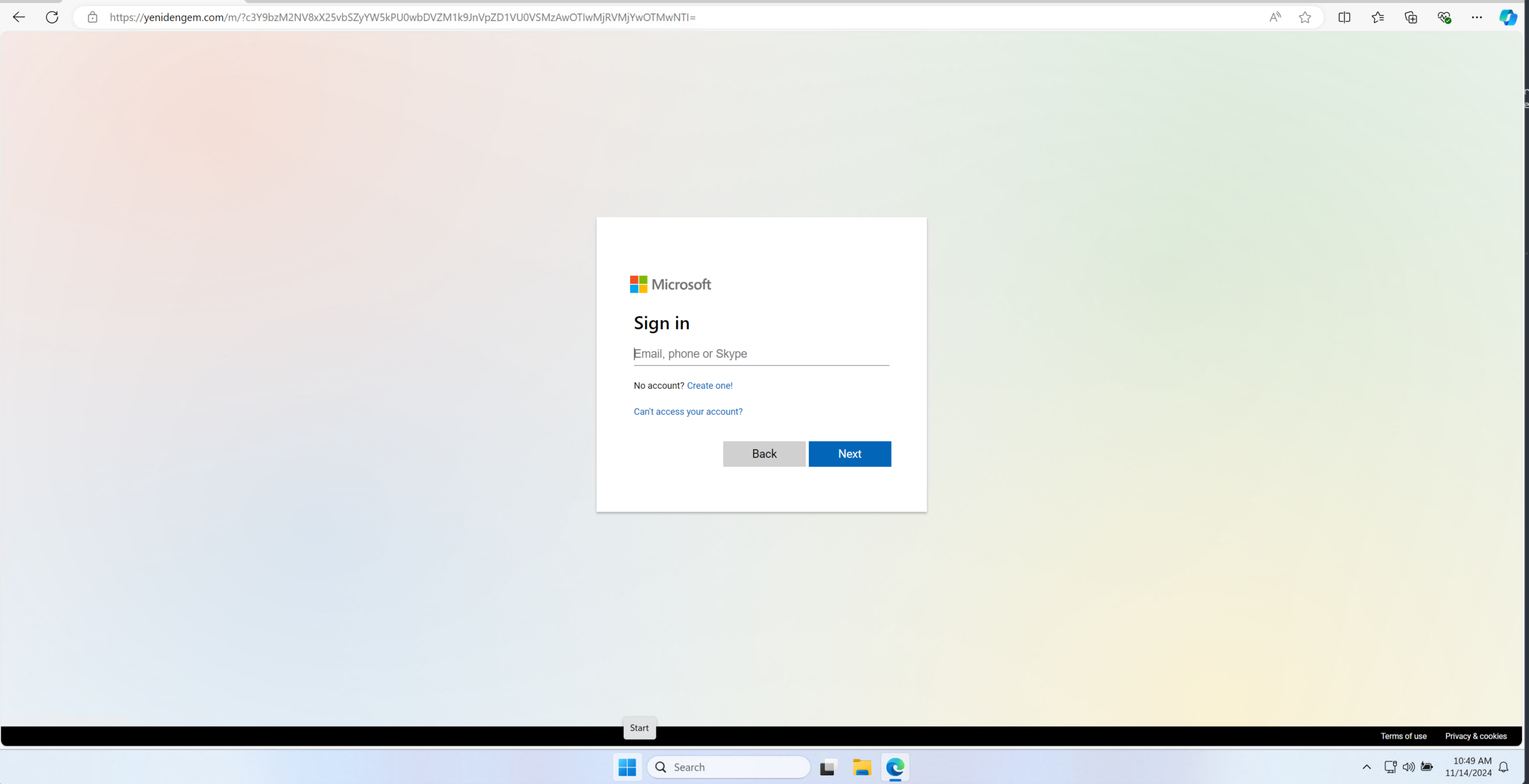Screen dimensions: 1529x784
Task: Follow the Create one! link
Action: tap(710, 386)
